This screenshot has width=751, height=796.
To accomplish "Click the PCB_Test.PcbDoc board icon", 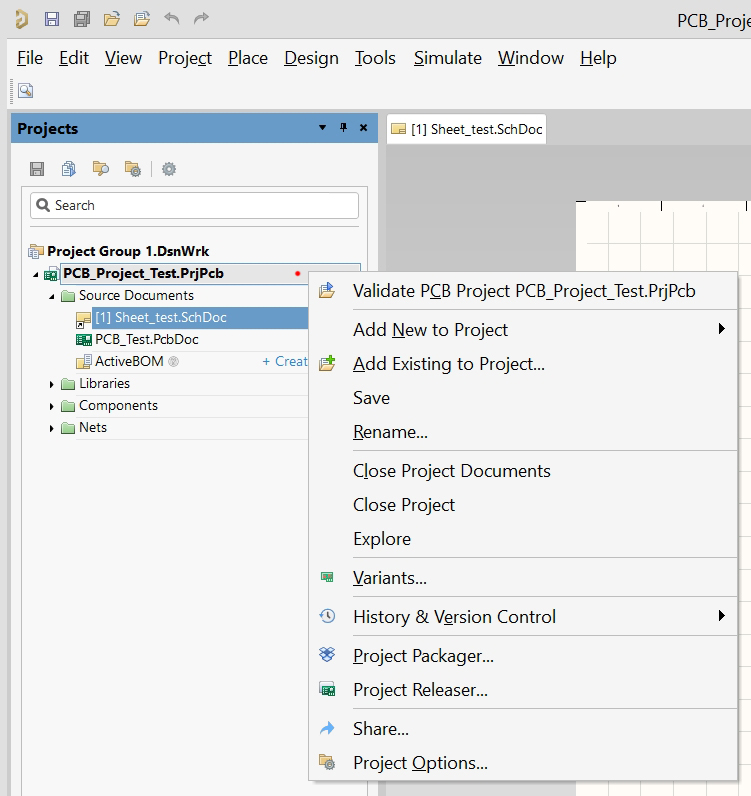I will 84,340.
